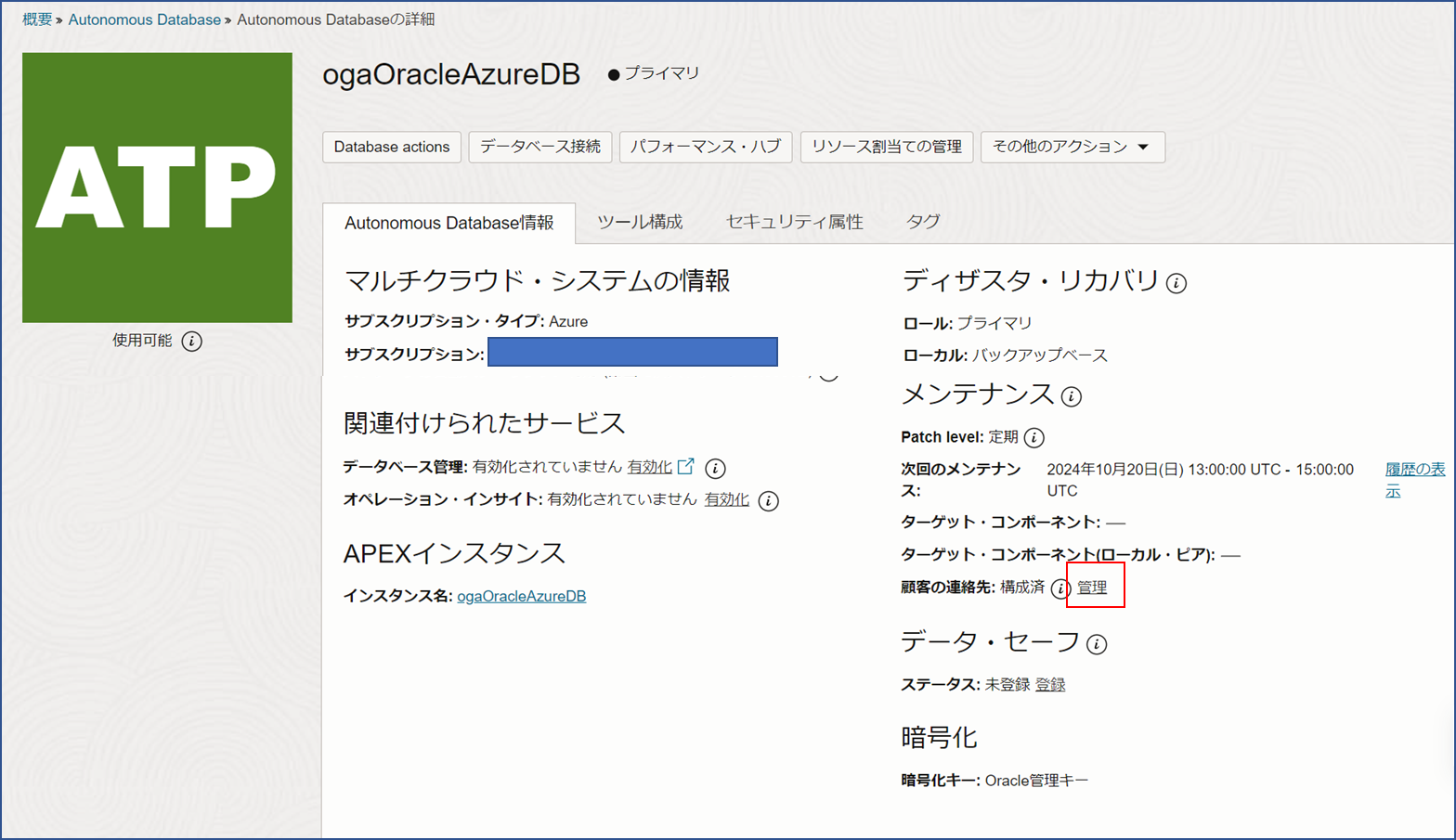Click 概要 breadcrumb link
Viewport: 1456px width, 840px height.
click(37, 19)
